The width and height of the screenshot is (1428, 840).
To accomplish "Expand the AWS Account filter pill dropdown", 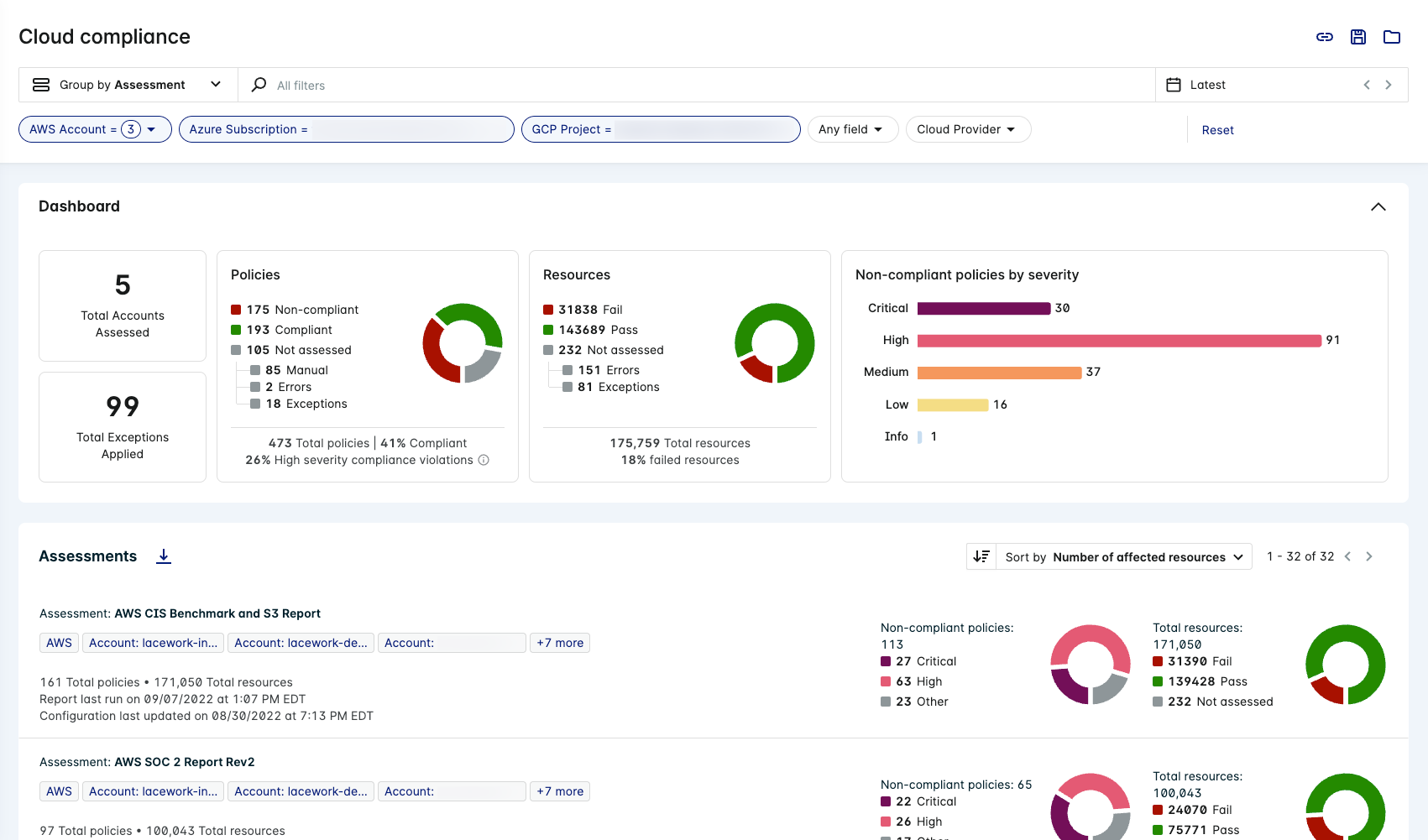I will (151, 129).
